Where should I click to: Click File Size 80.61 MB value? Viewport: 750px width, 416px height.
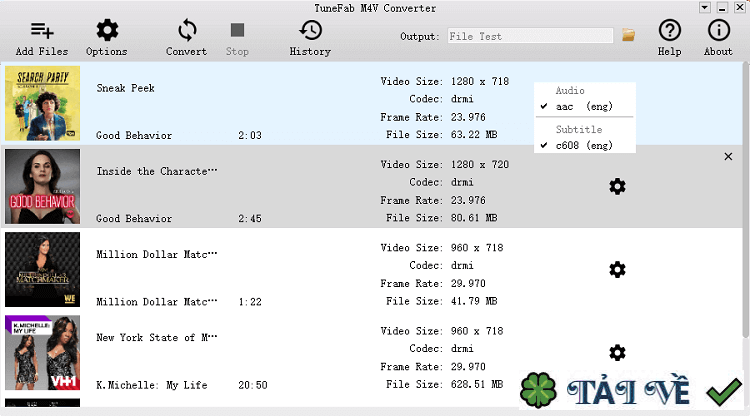(474, 218)
